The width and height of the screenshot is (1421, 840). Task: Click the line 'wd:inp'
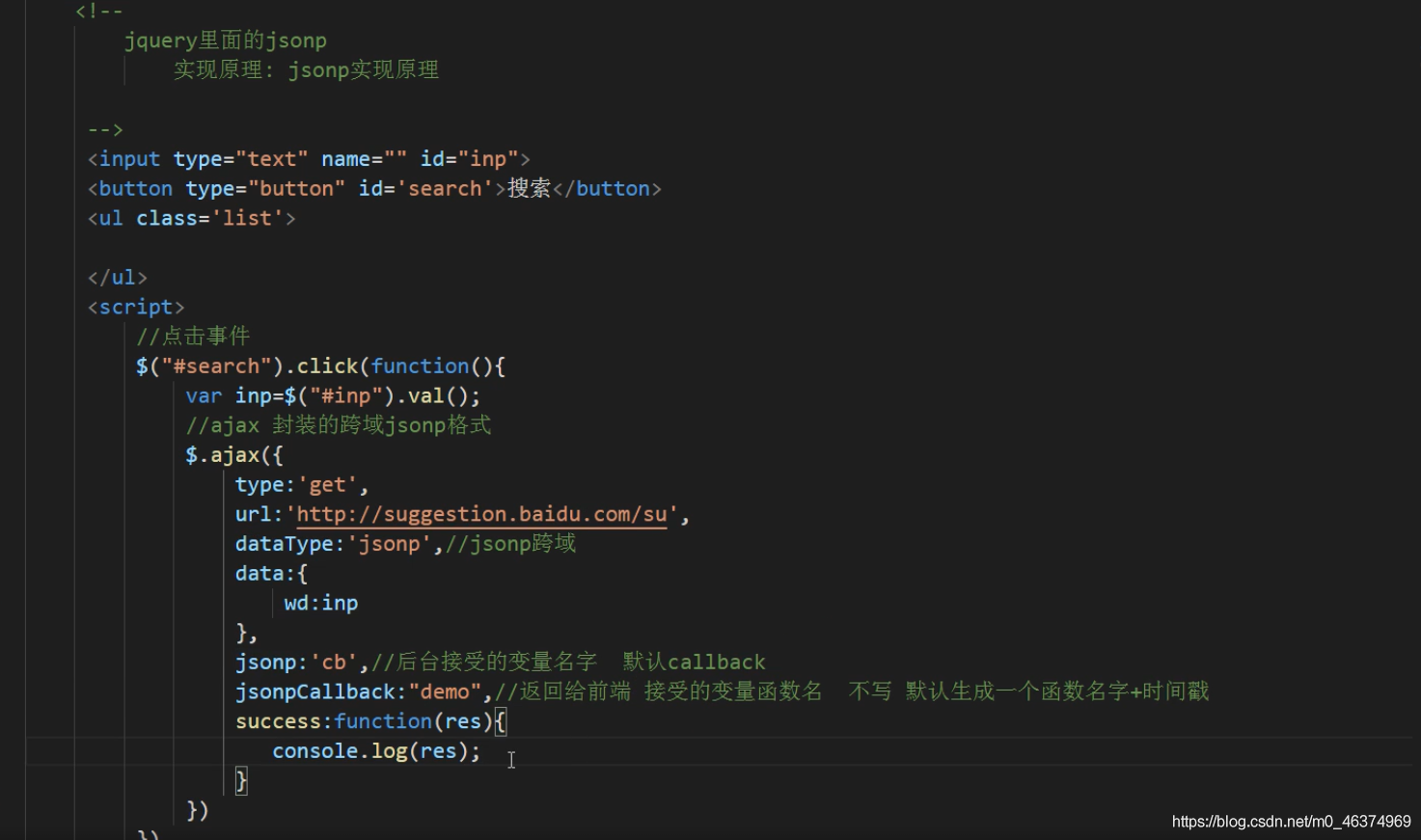(x=321, y=603)
